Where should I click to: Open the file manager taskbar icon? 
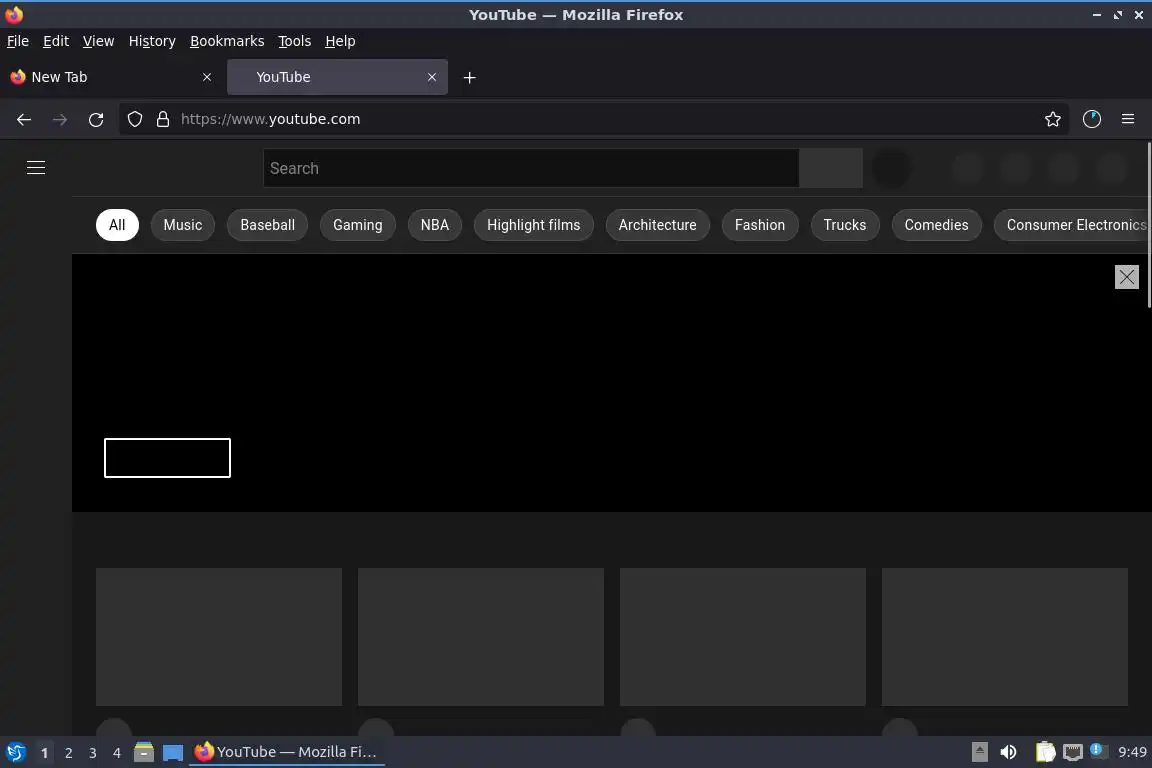click(144, 752)
